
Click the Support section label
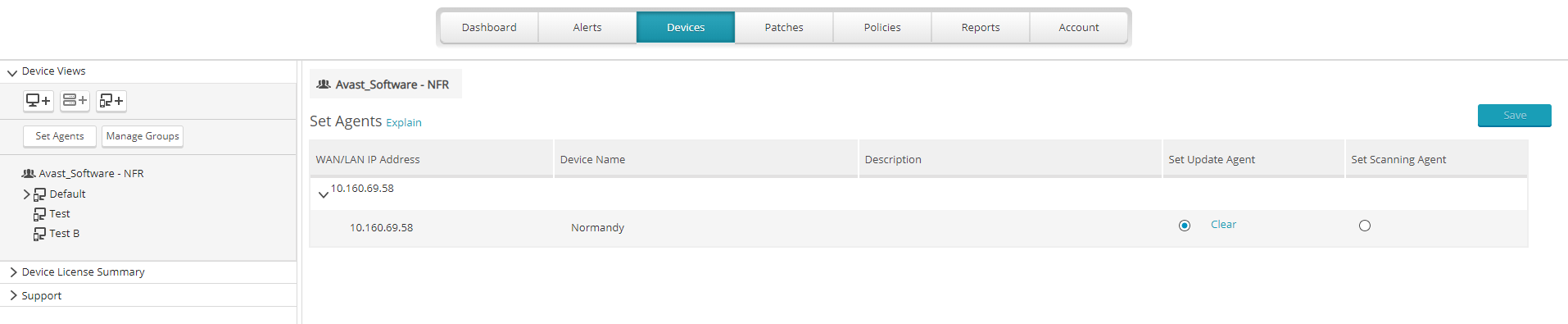tap(42, 296)
